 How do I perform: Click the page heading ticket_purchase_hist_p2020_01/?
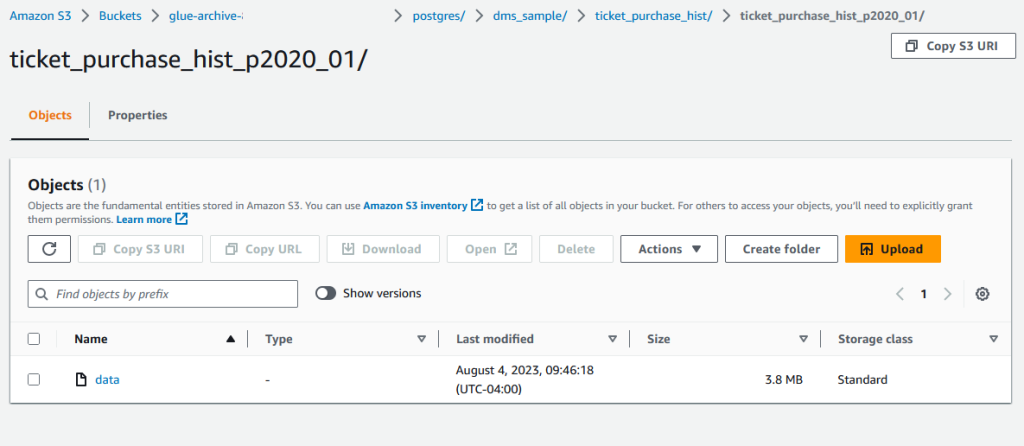[189, 60]
